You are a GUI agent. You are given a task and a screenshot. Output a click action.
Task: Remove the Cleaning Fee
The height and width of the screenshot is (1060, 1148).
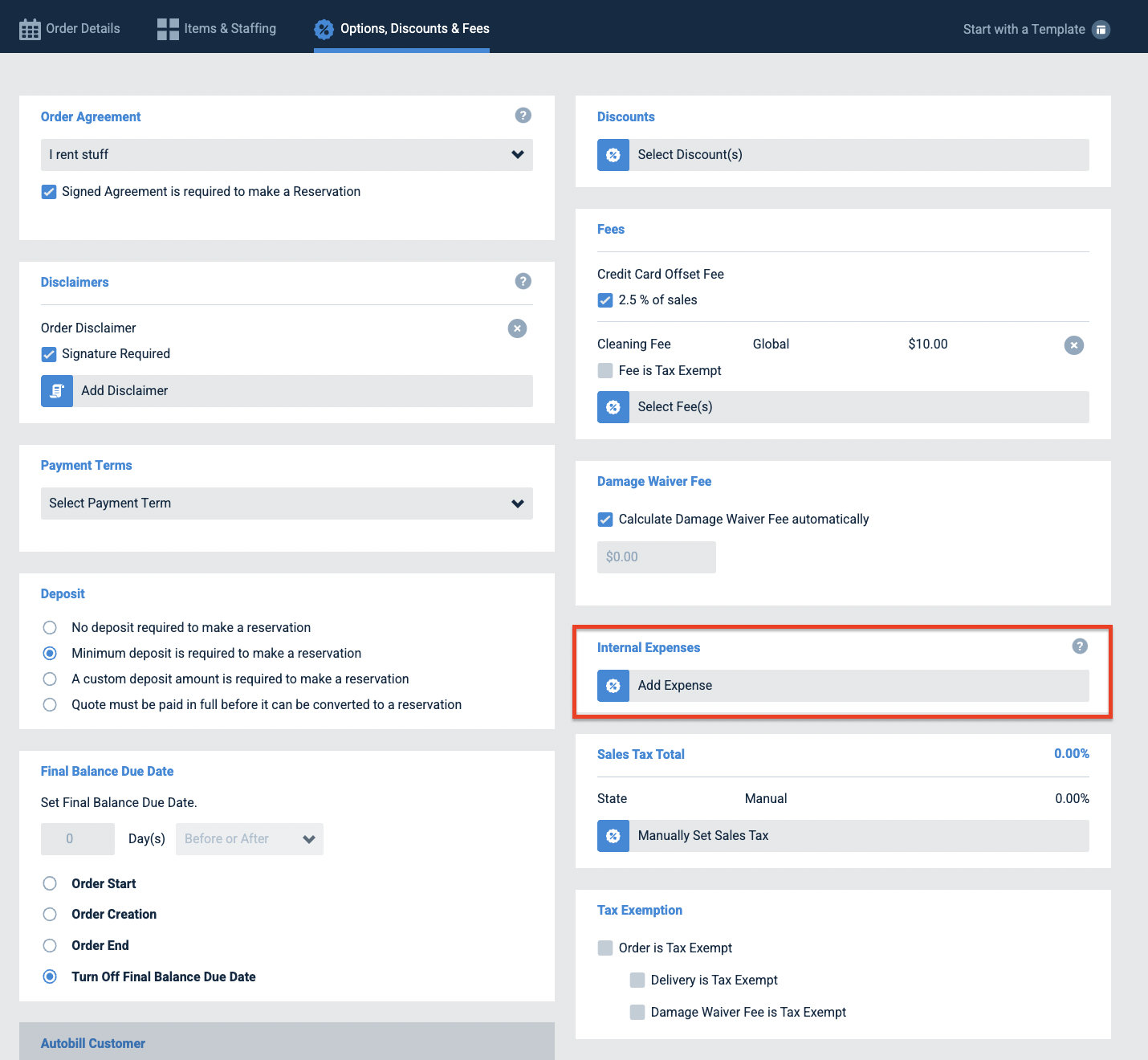[1074, 345]
